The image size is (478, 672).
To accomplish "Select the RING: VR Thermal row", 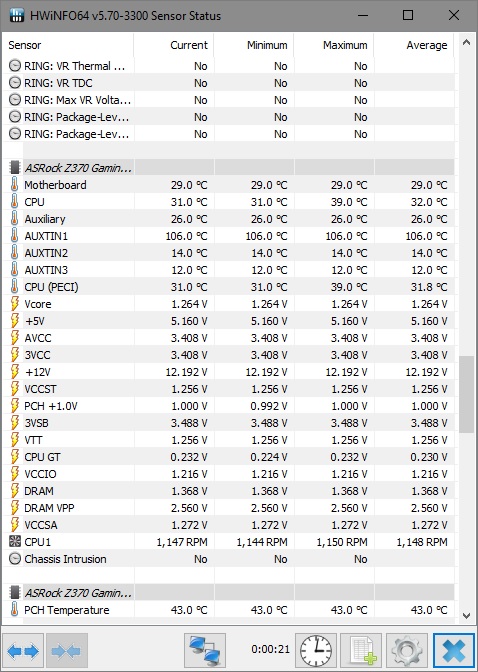I will pyautogui.click(x=228, y=66).
